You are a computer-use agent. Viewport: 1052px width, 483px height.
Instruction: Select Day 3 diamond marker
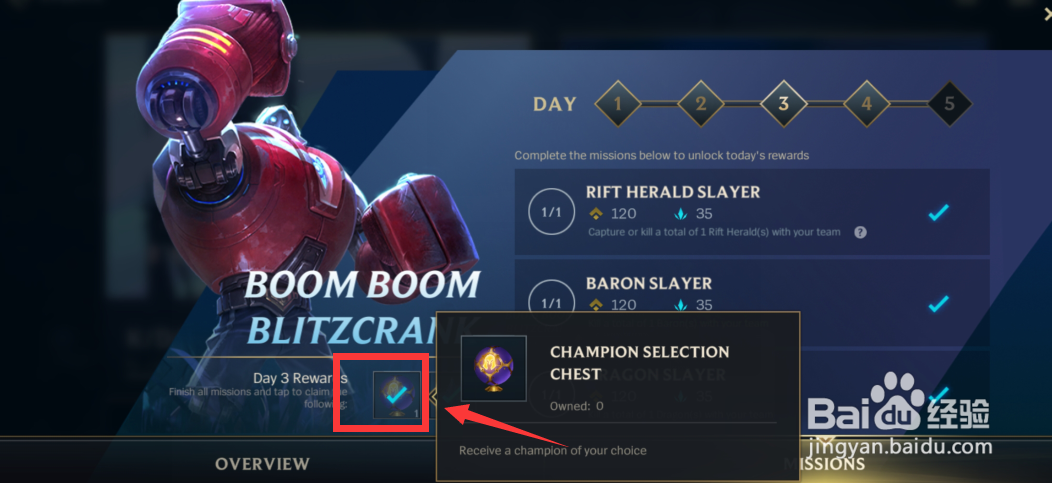(x=783, y=104)
